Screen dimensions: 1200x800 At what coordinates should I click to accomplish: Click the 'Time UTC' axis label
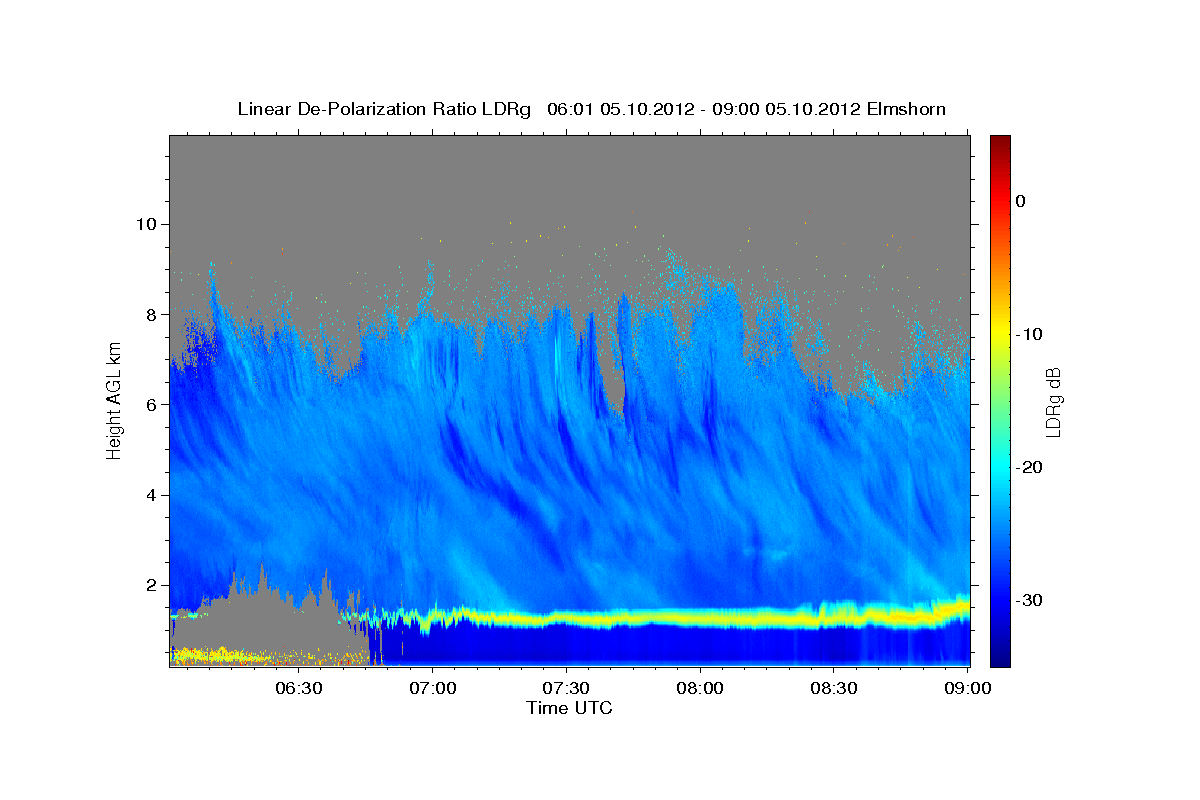(x=569, y=708)
